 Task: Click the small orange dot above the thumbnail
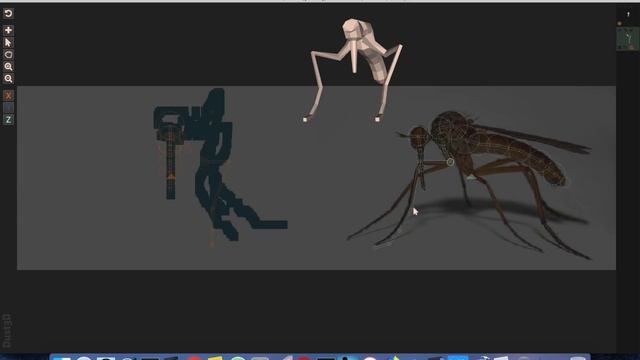(x=620, y=24)
